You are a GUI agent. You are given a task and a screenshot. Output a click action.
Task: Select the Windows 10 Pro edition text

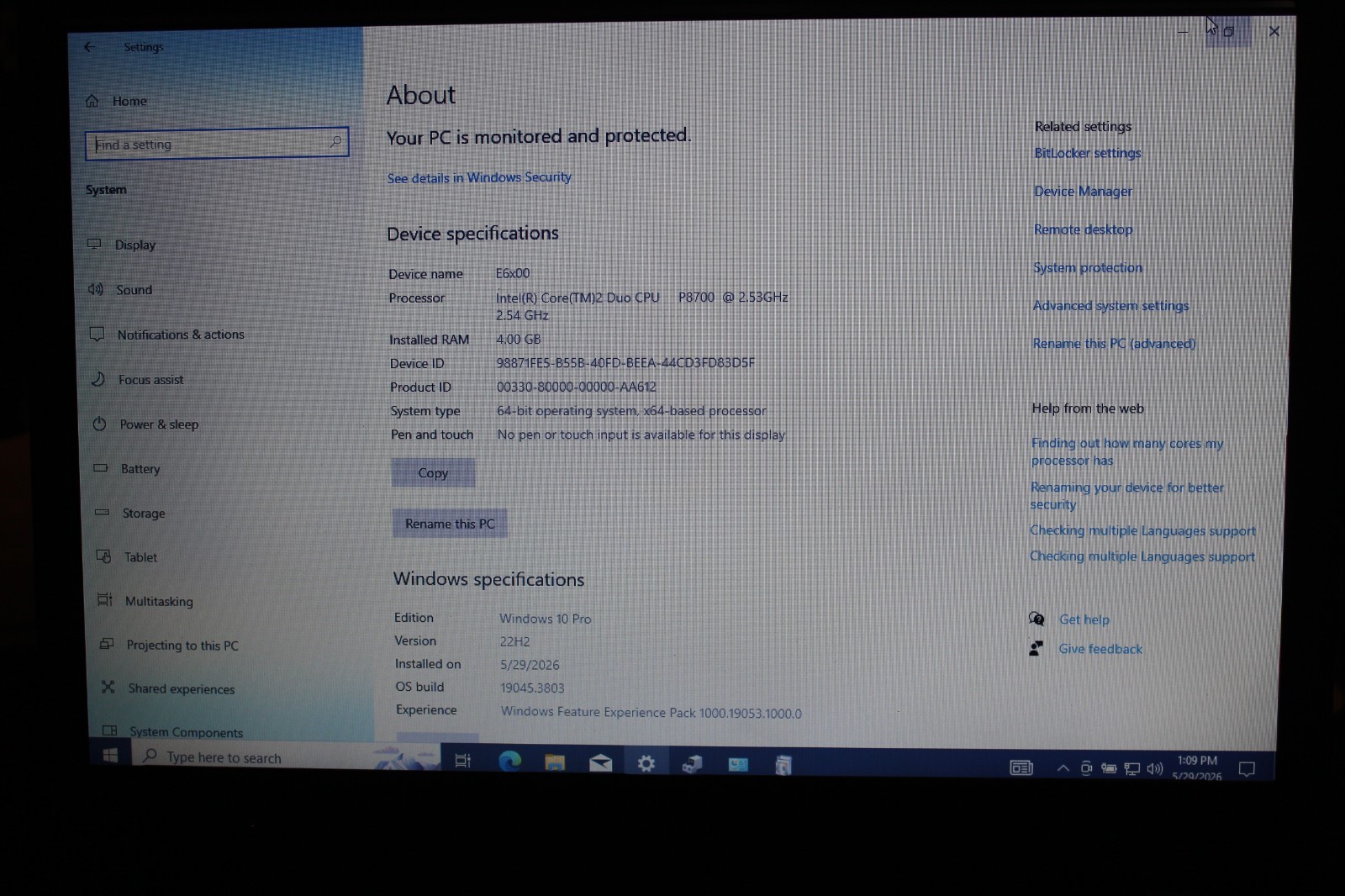(x=545, y=619)
